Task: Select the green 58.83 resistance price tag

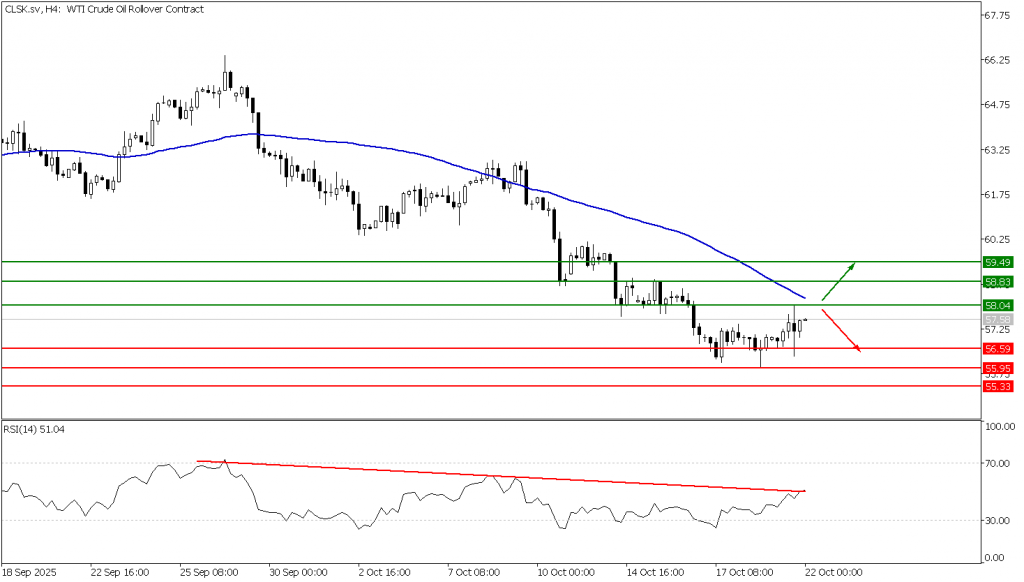Action: (x=998, y=283)
